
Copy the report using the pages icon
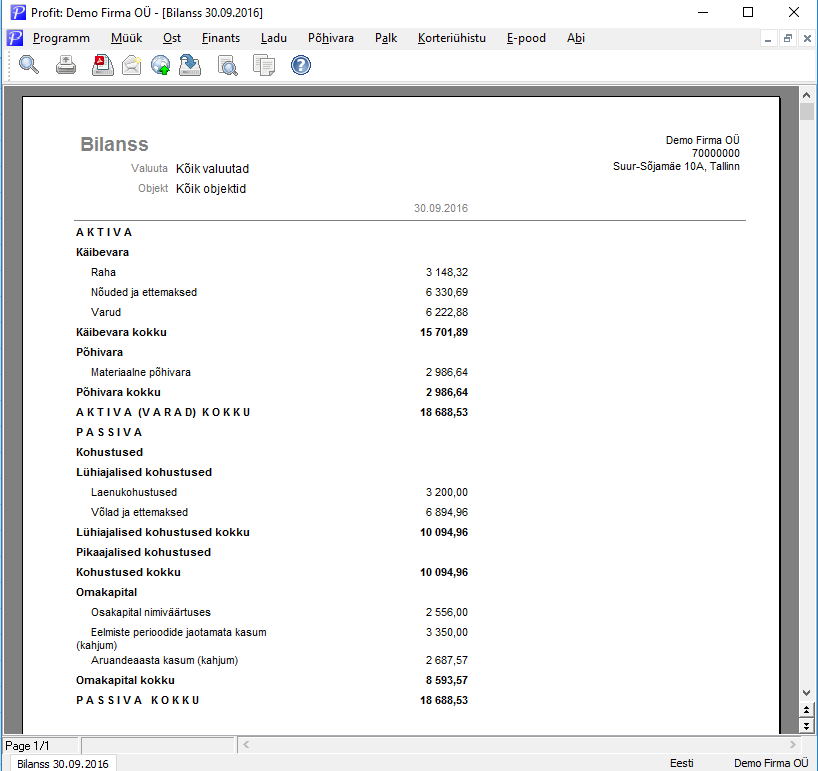point(263,66)
